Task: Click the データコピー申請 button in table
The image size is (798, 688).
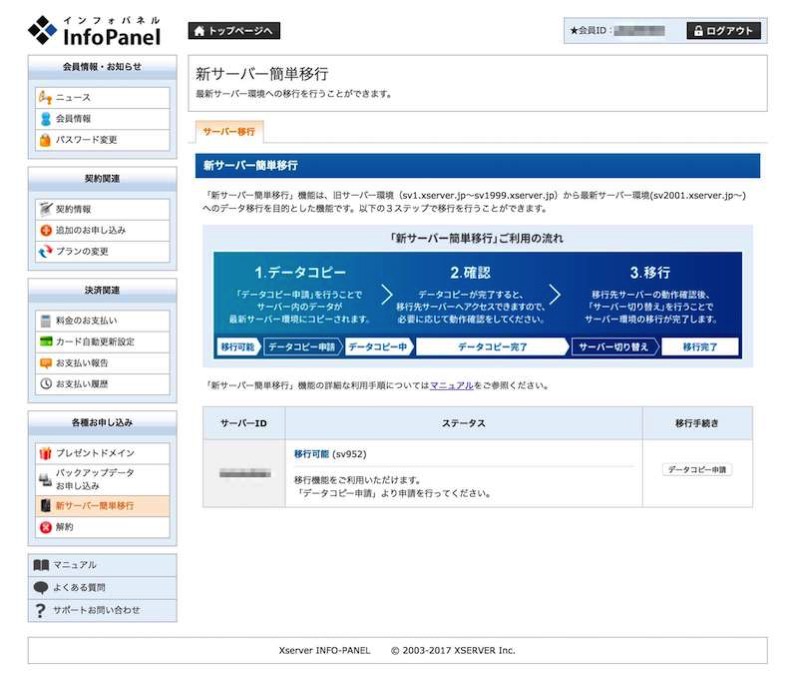Action: coord(697,470)
